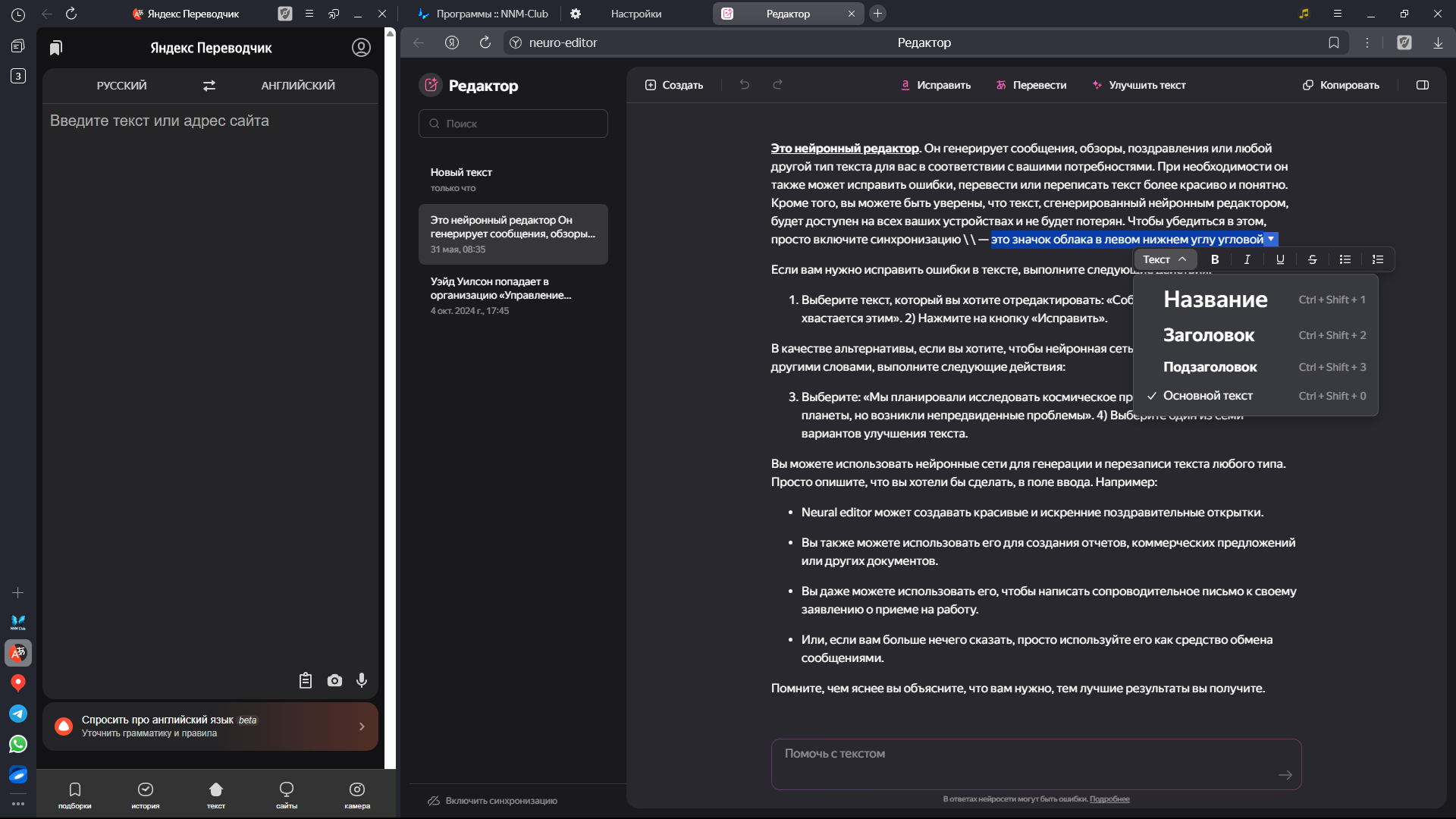
Task: Open Yandex Maps pin in the sidebar
Action: point(18,683)
